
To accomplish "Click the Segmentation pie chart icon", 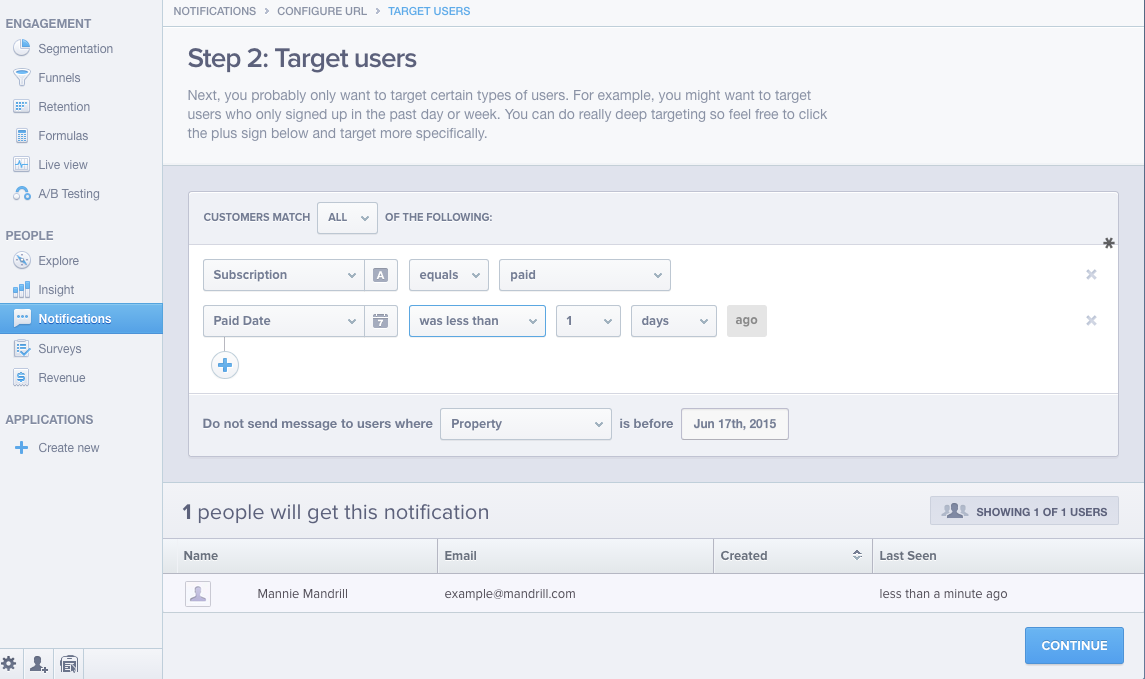I will pos(22,48).
